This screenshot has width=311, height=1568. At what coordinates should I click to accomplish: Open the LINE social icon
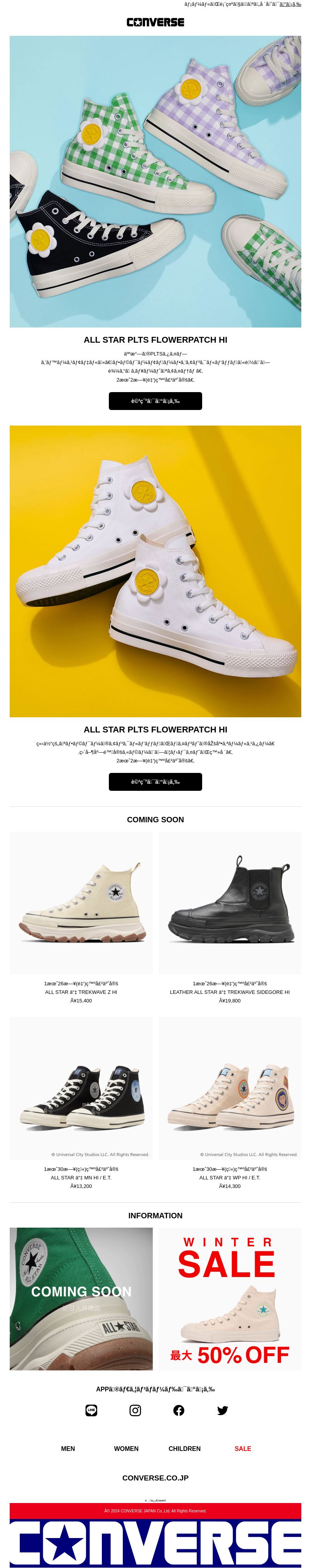91,1410
